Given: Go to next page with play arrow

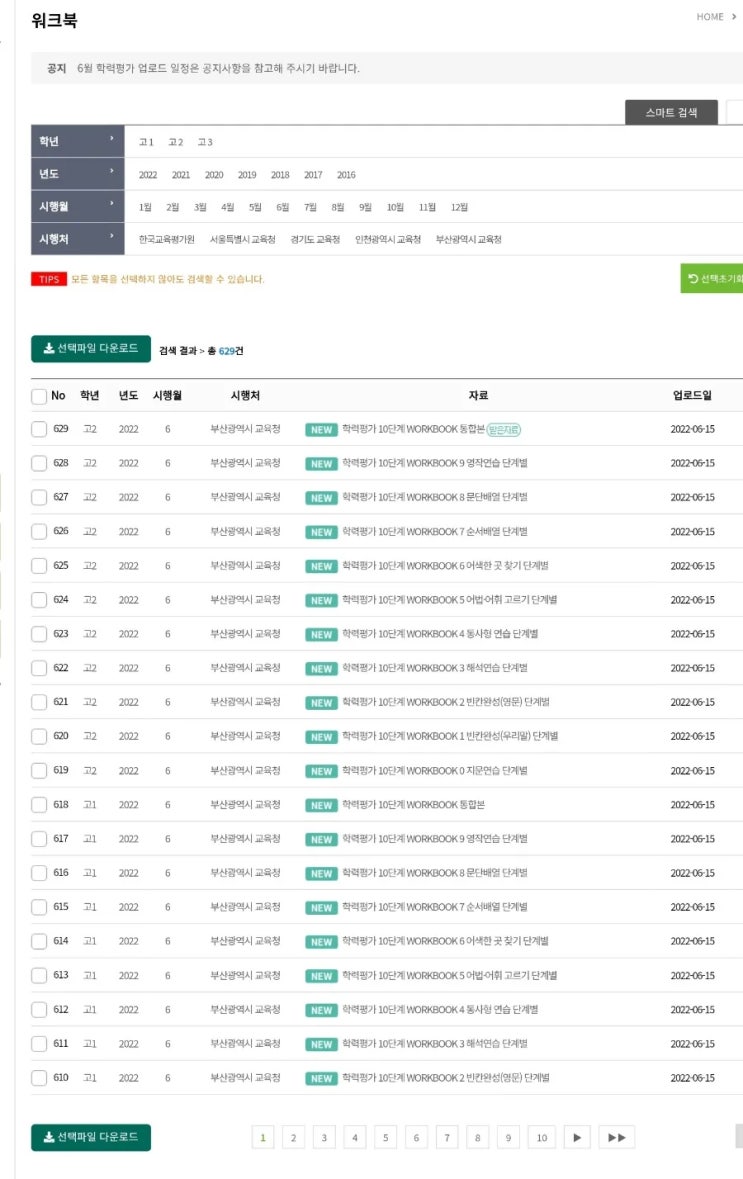Looking at the screenshot, I should click(577, 1138).
